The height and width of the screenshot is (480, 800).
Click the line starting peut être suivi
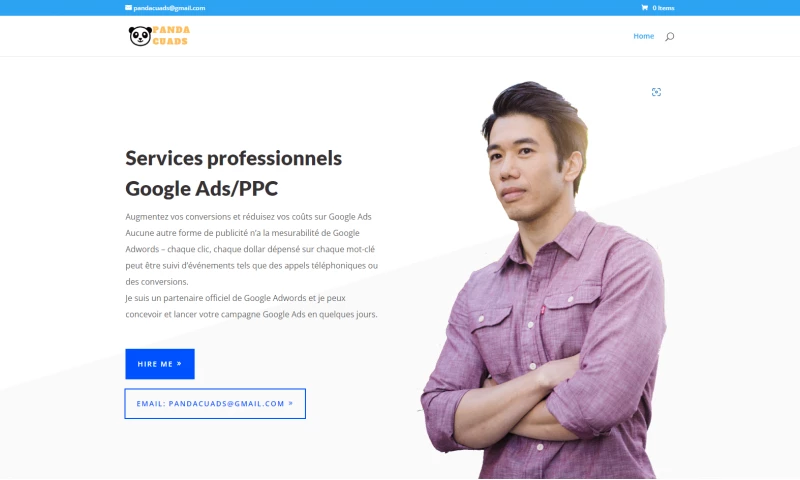[x=252, y=265]
